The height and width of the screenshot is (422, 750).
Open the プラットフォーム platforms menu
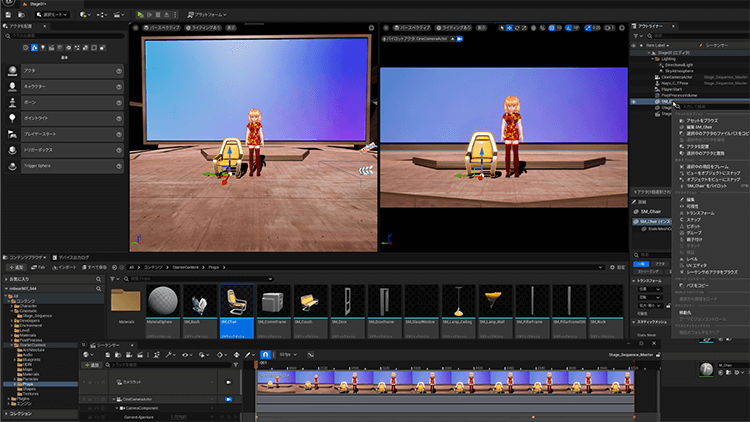tap(207, 15)
